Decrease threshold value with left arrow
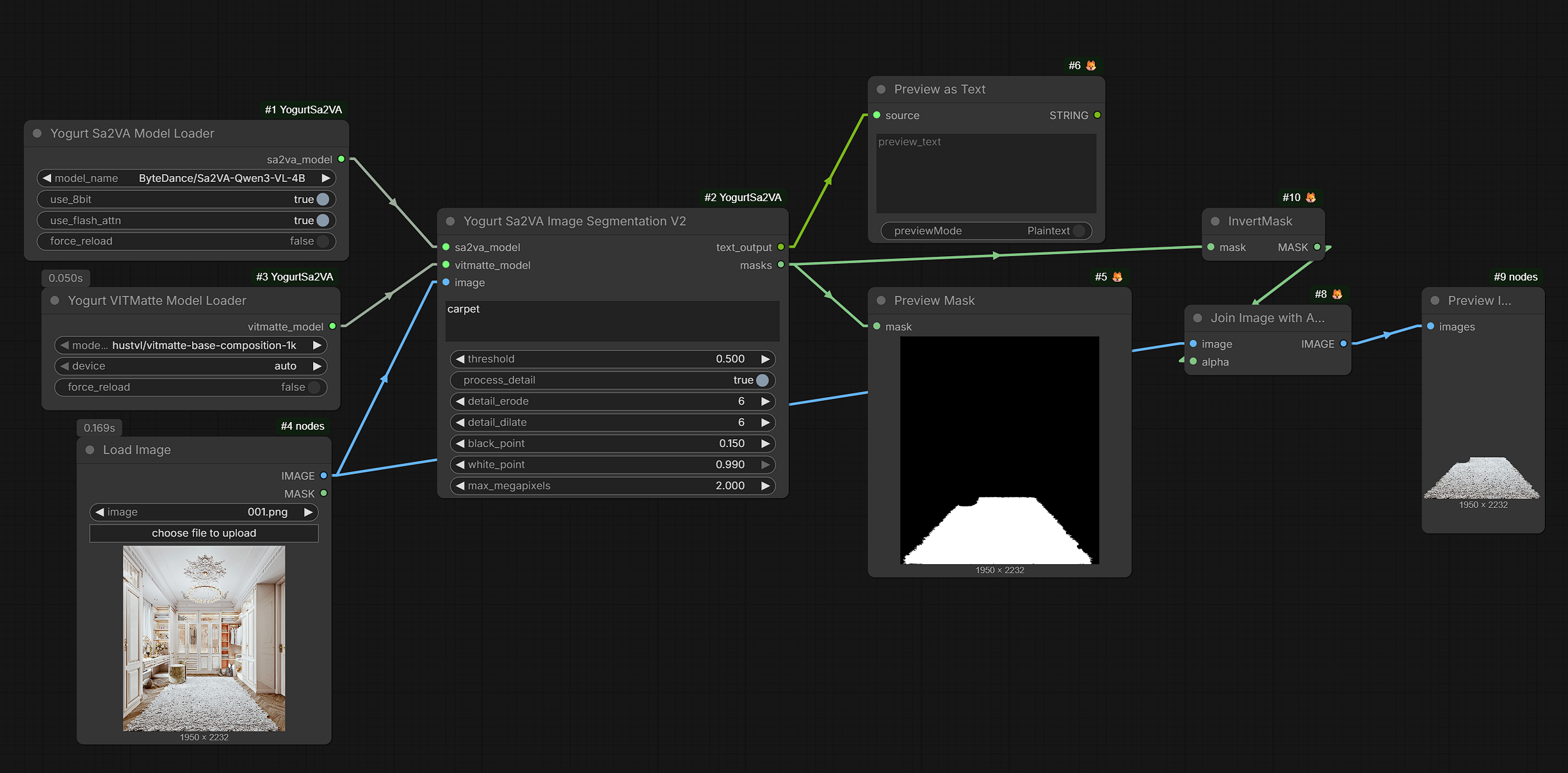The image size is (1568, 773). (x=460, y=359)
